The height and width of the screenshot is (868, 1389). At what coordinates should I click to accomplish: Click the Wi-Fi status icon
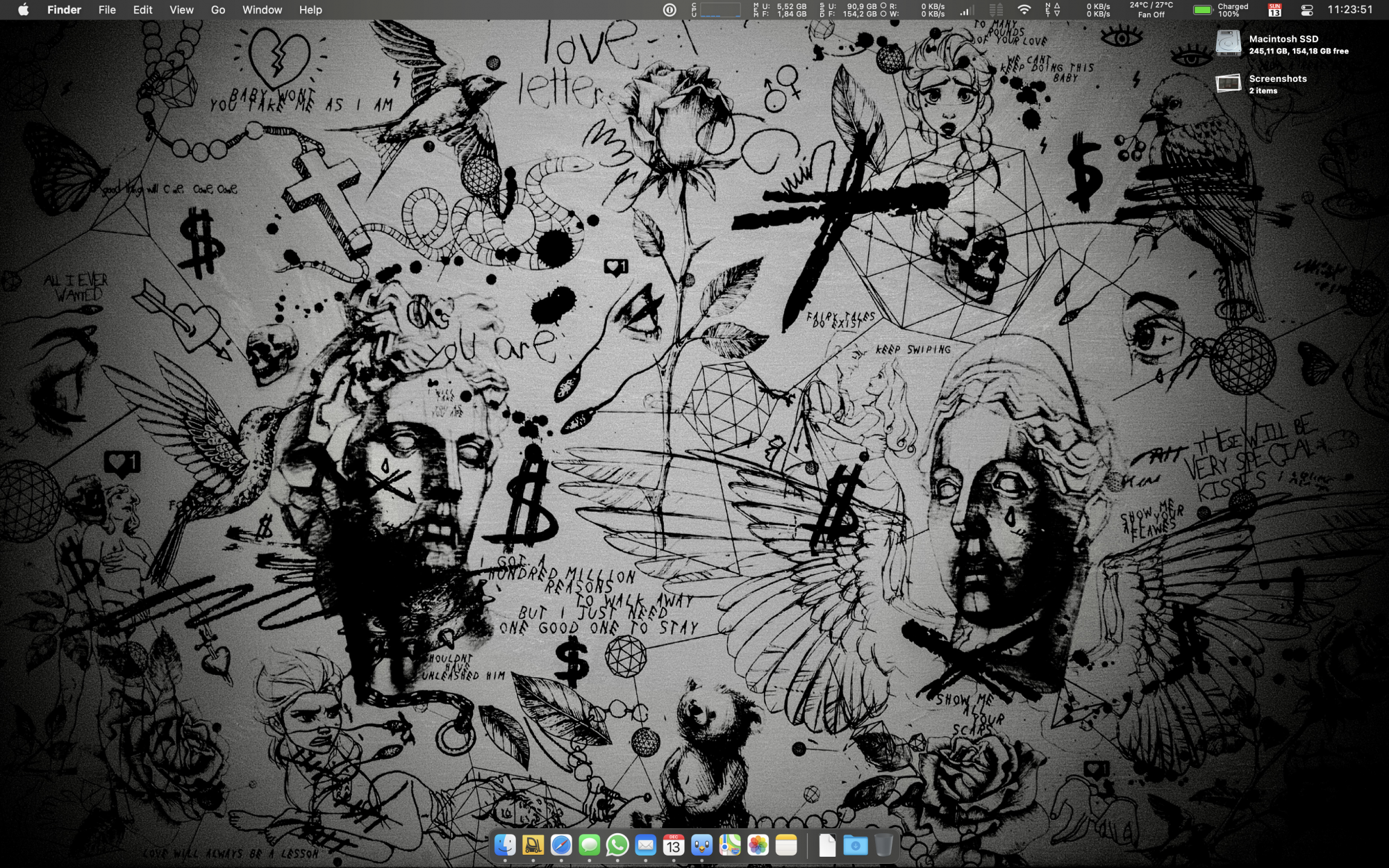tap(1024, 10)
